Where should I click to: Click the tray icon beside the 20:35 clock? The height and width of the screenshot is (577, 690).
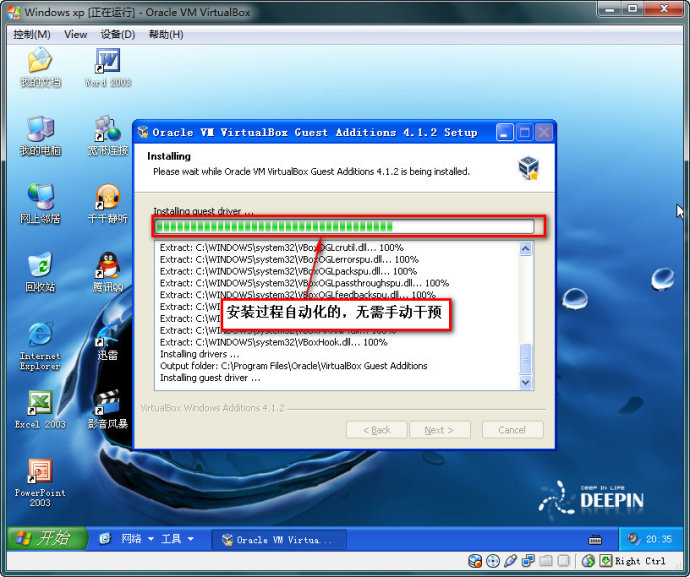coord(633,538)
